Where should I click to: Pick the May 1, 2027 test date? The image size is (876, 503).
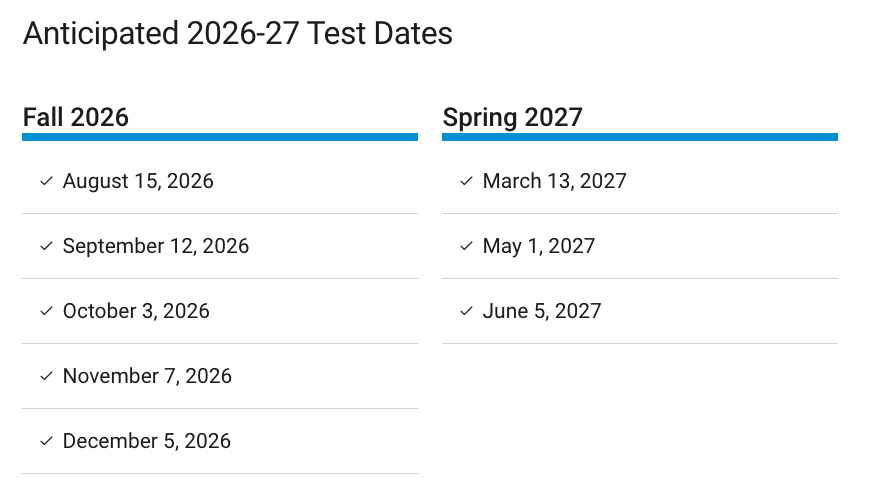[x=538, y=246]
